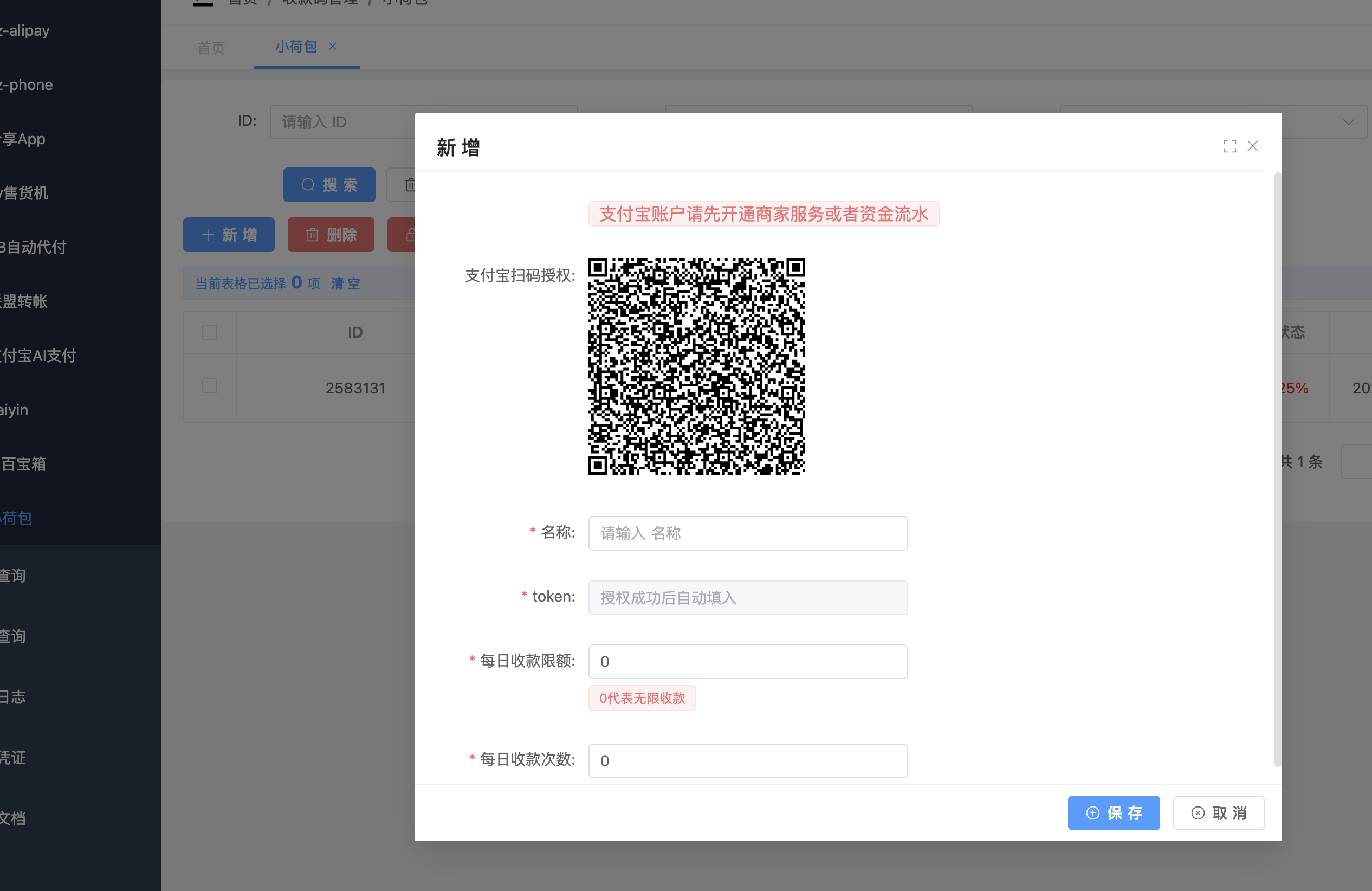Open 支付宝AI支付 sidebar item
The image size is (1372, 891).
point(38,356)
